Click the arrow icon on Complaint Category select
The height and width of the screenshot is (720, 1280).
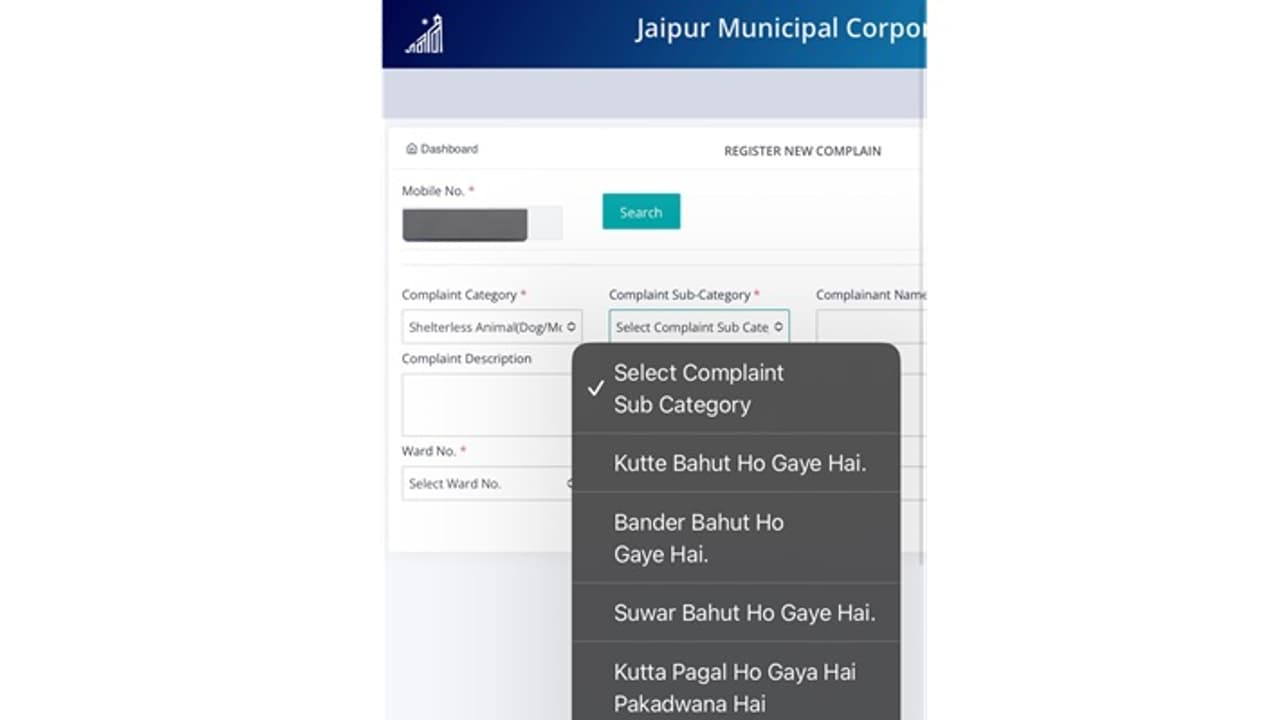point(571,327)
